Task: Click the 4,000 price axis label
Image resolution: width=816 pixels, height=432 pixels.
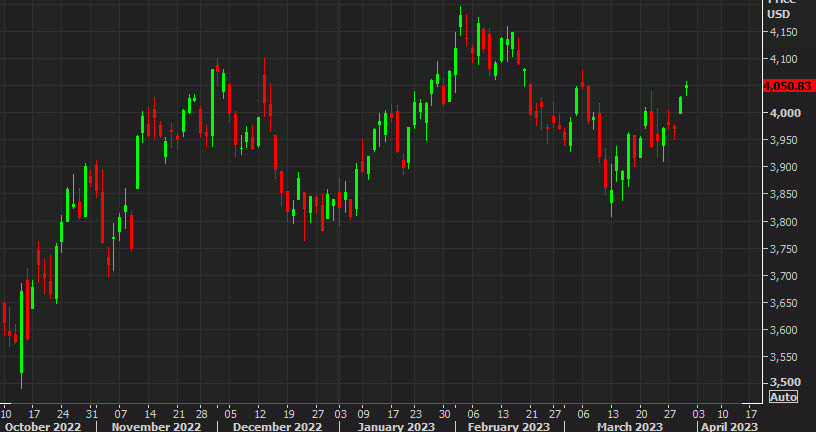Action: coord(783,113)
